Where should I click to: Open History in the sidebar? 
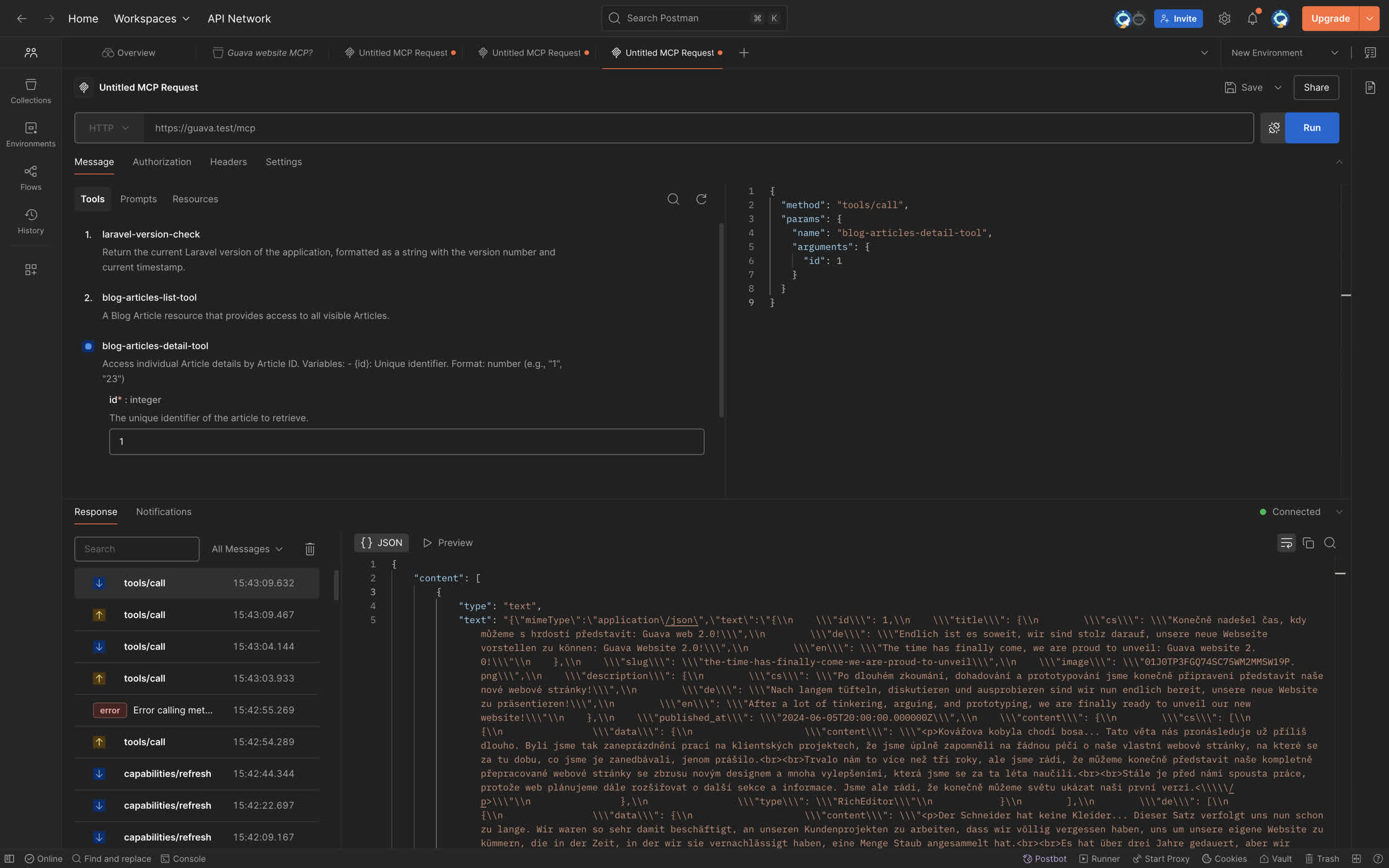pos(30,221)
